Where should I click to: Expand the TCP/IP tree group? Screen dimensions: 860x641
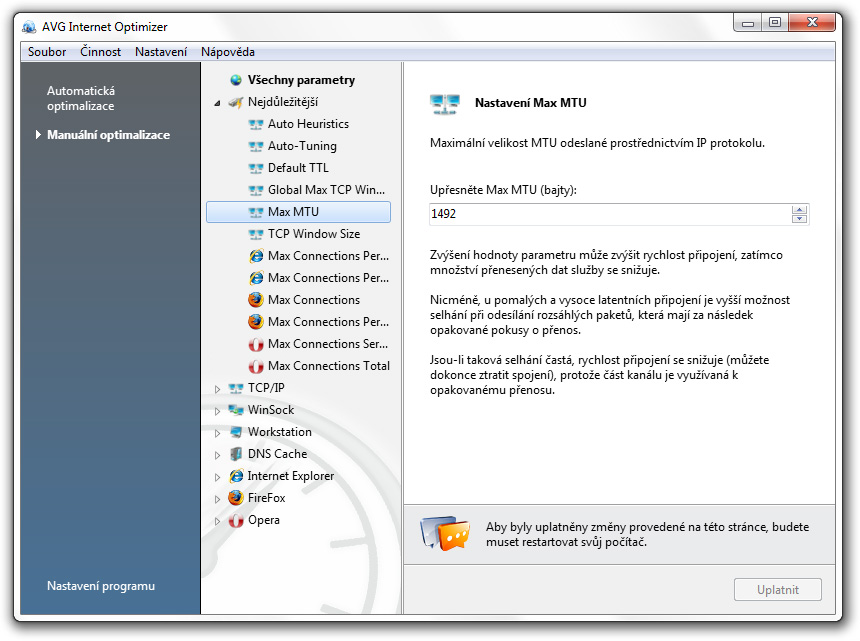click(x=217, y=389)
